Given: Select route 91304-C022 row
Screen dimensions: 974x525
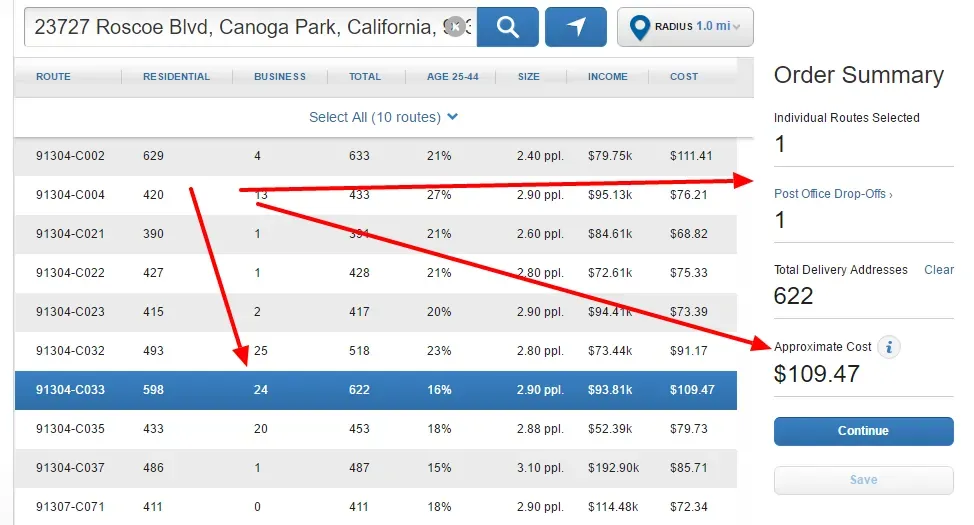Looking at the screenshot, I should [375, 273].
